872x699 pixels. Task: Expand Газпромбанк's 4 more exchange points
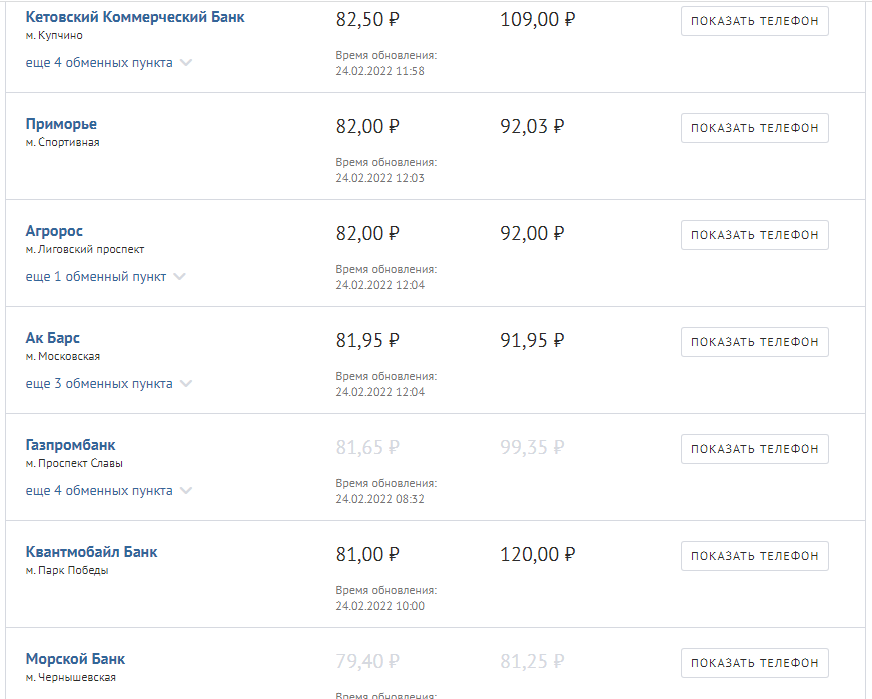(x=98, y=491)
